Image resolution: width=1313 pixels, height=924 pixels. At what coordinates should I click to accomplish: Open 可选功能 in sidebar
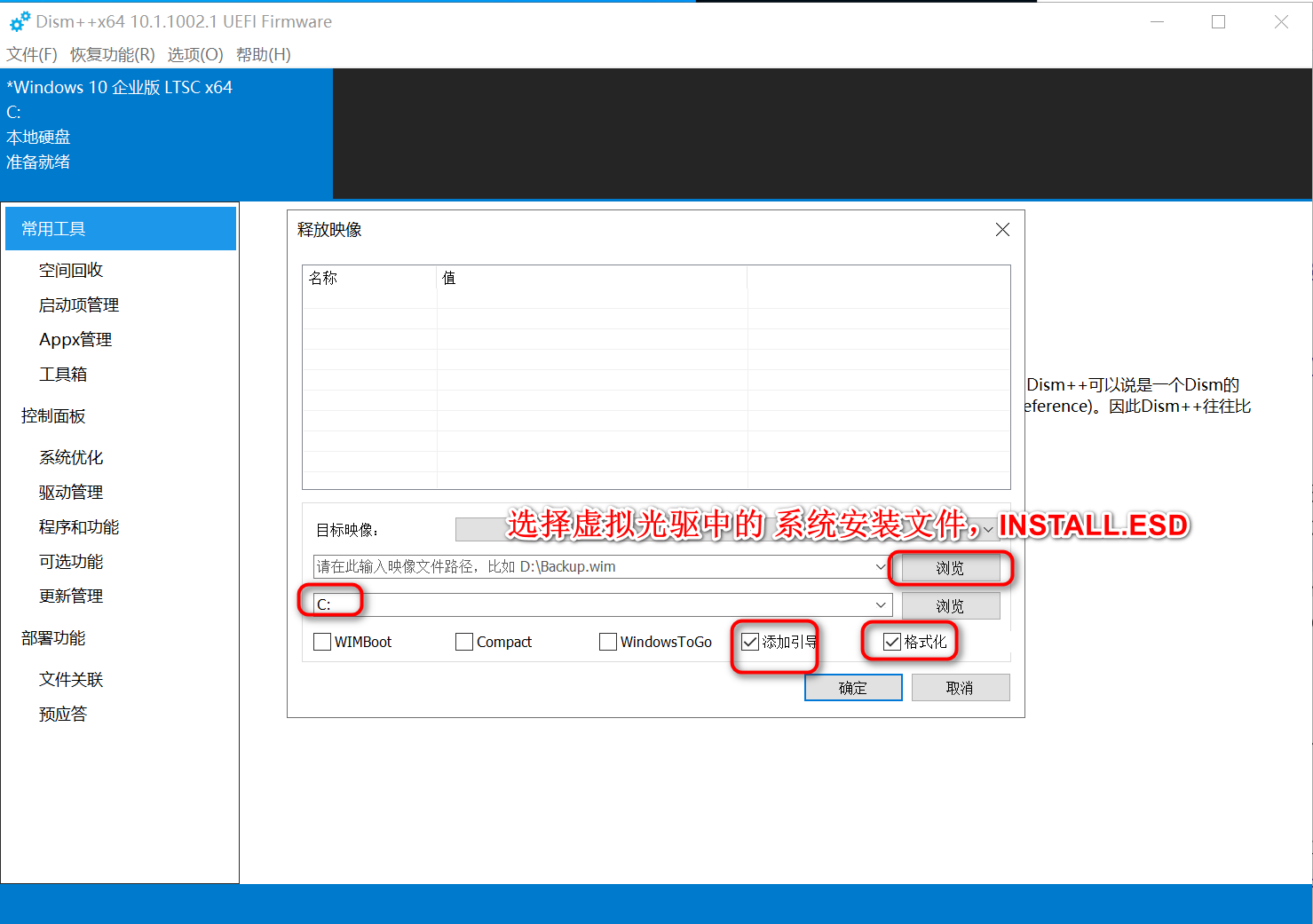(71, 562)
